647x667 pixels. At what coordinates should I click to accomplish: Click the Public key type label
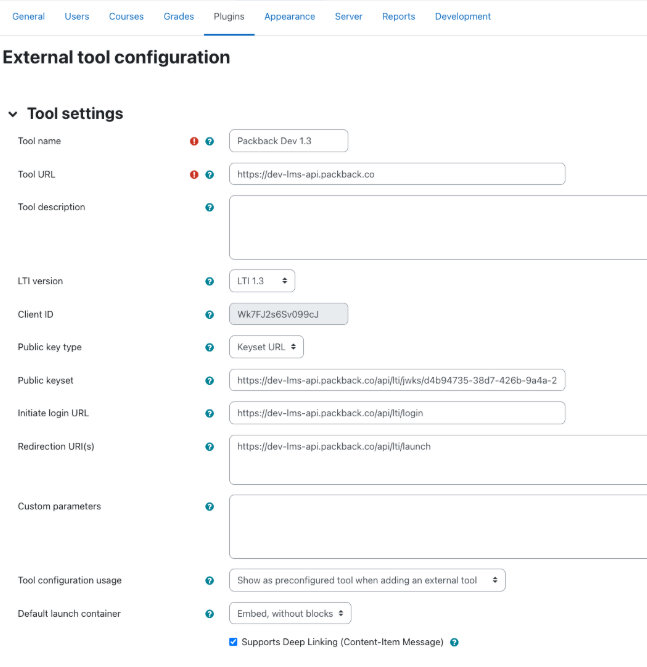click(49, 347)
